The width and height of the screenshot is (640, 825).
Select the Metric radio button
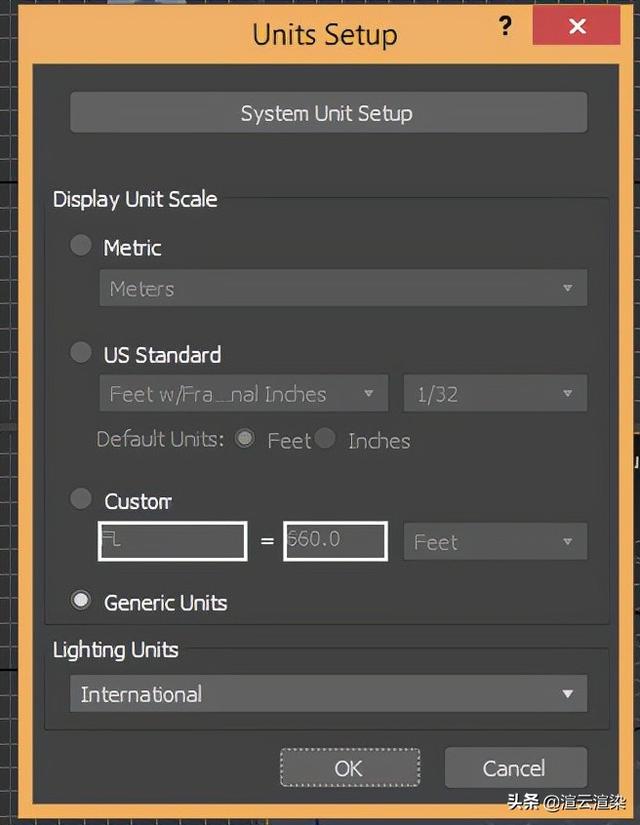(81, 246)
